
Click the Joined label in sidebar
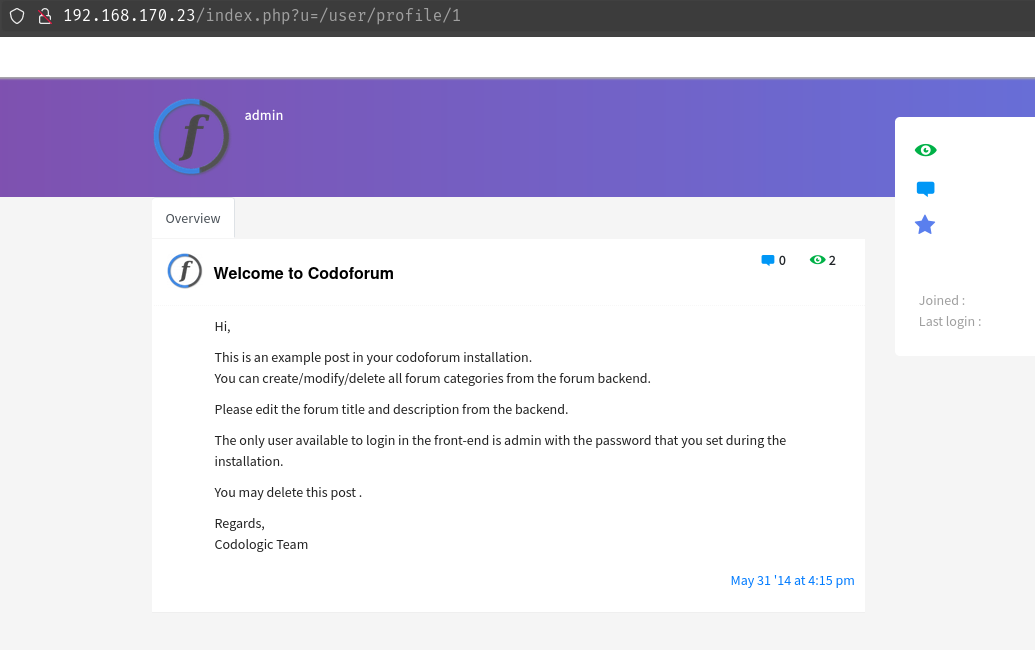[x=942, y=300]
